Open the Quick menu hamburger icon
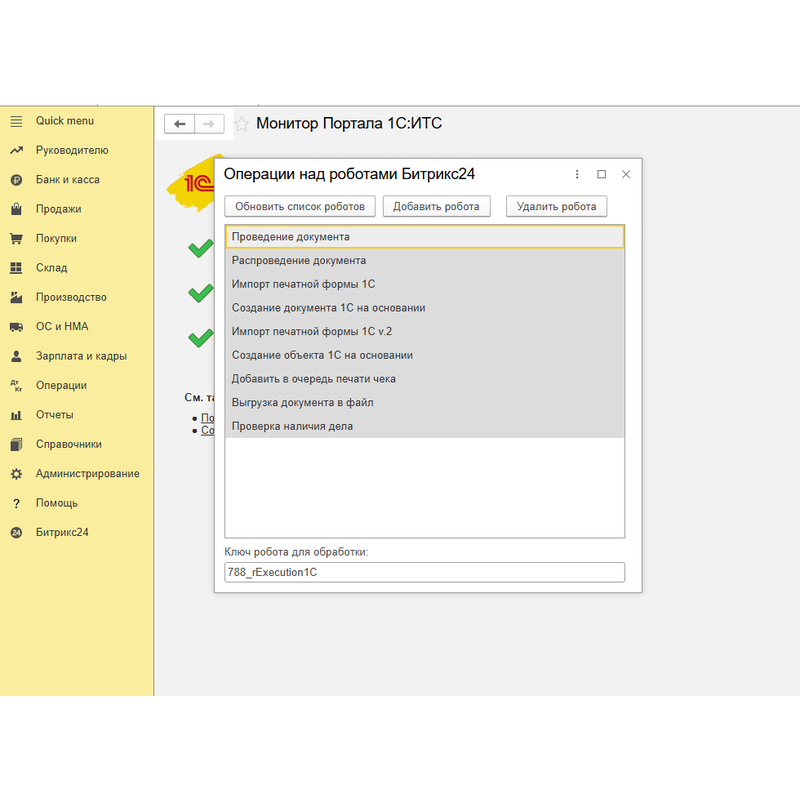Viewport: 800px width, 800px height. tap(16, 121)
